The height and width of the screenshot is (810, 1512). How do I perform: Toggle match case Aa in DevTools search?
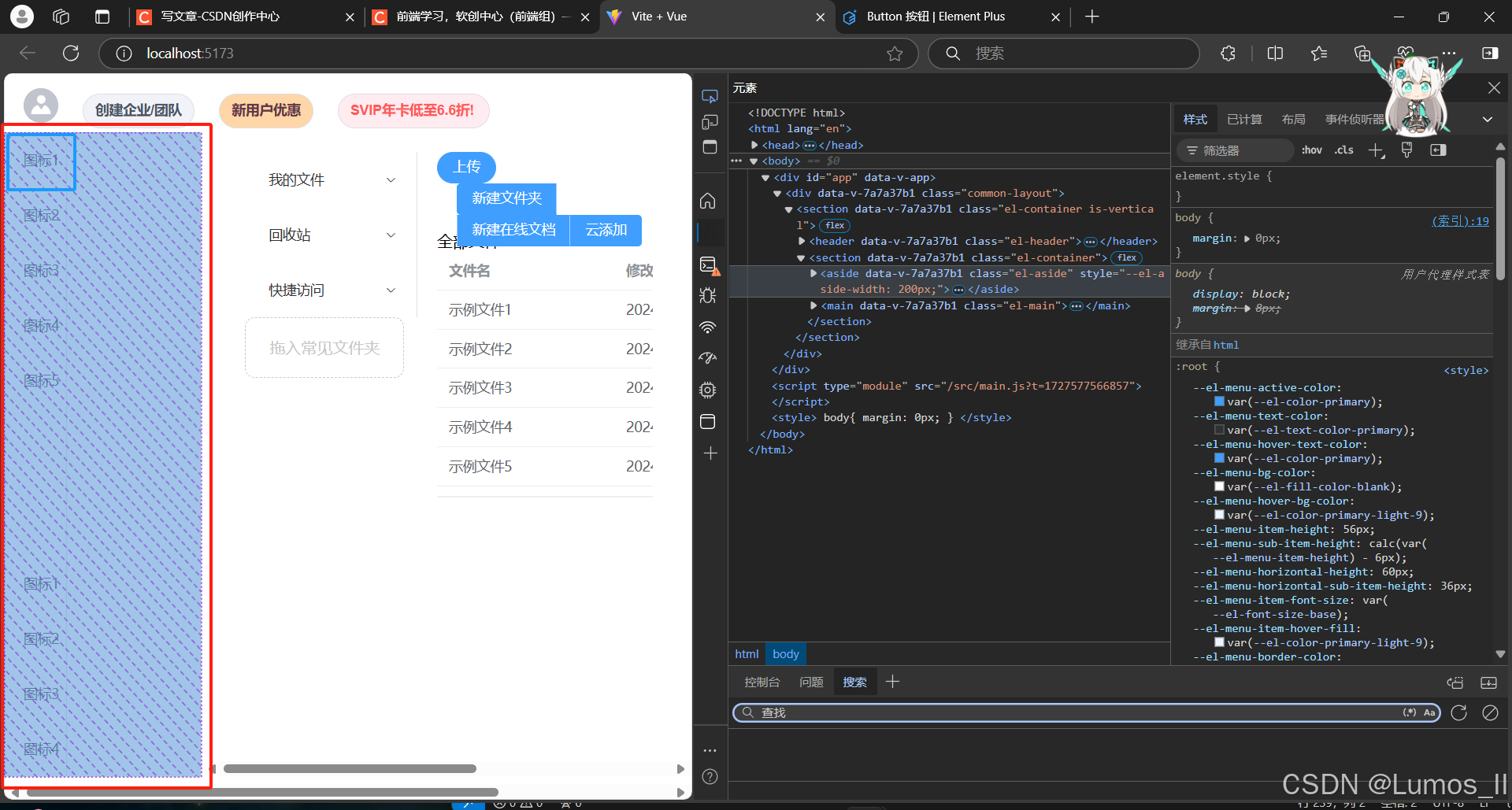1429,712
